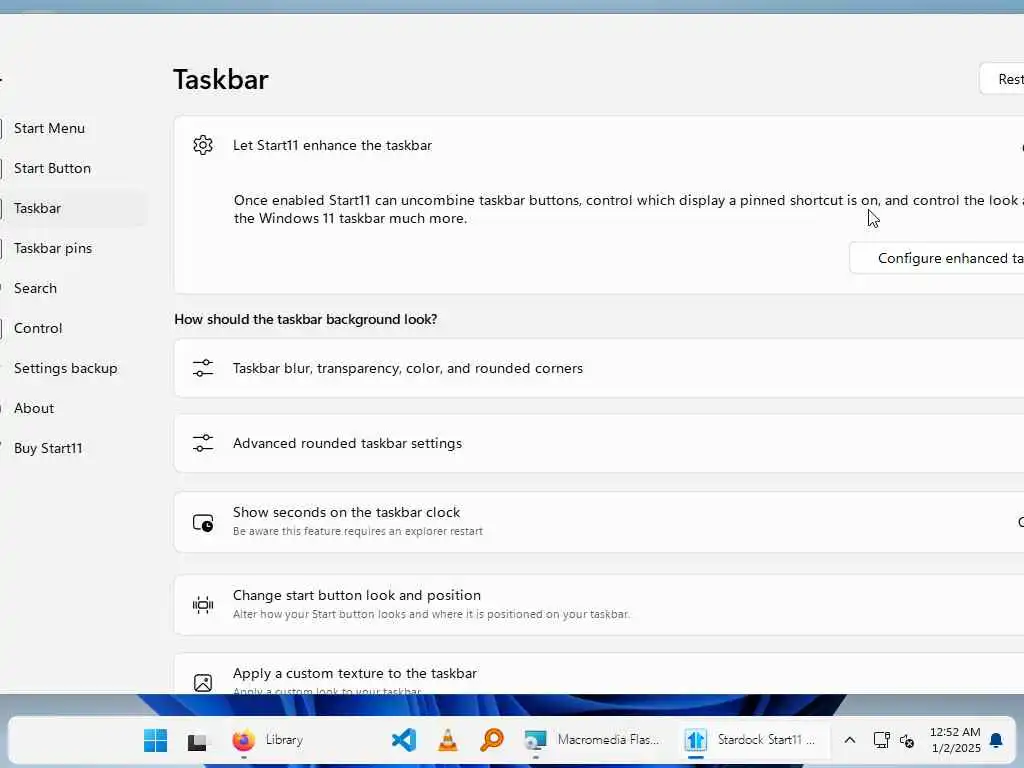1024x768 pixels.
Task: Click the image icon for custom texture
Action: coord(203,682)
